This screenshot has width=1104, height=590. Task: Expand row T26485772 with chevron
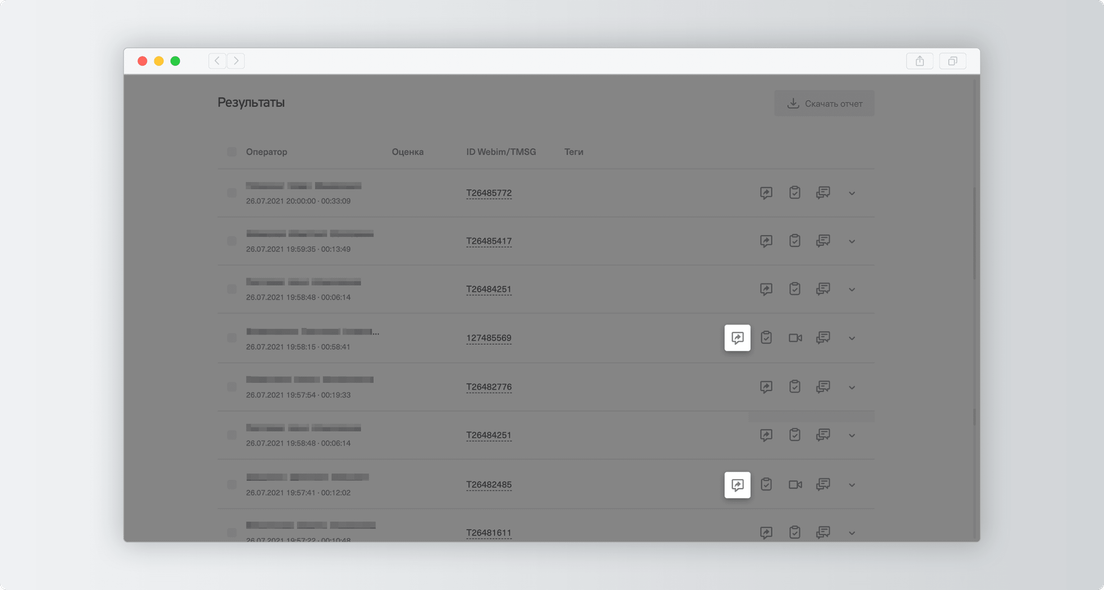click(x=852, y=193)
